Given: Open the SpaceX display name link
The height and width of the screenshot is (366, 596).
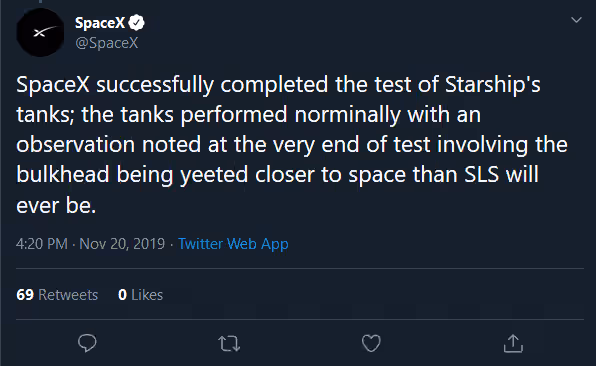Looking at the screenshot, I should [100, 23].
